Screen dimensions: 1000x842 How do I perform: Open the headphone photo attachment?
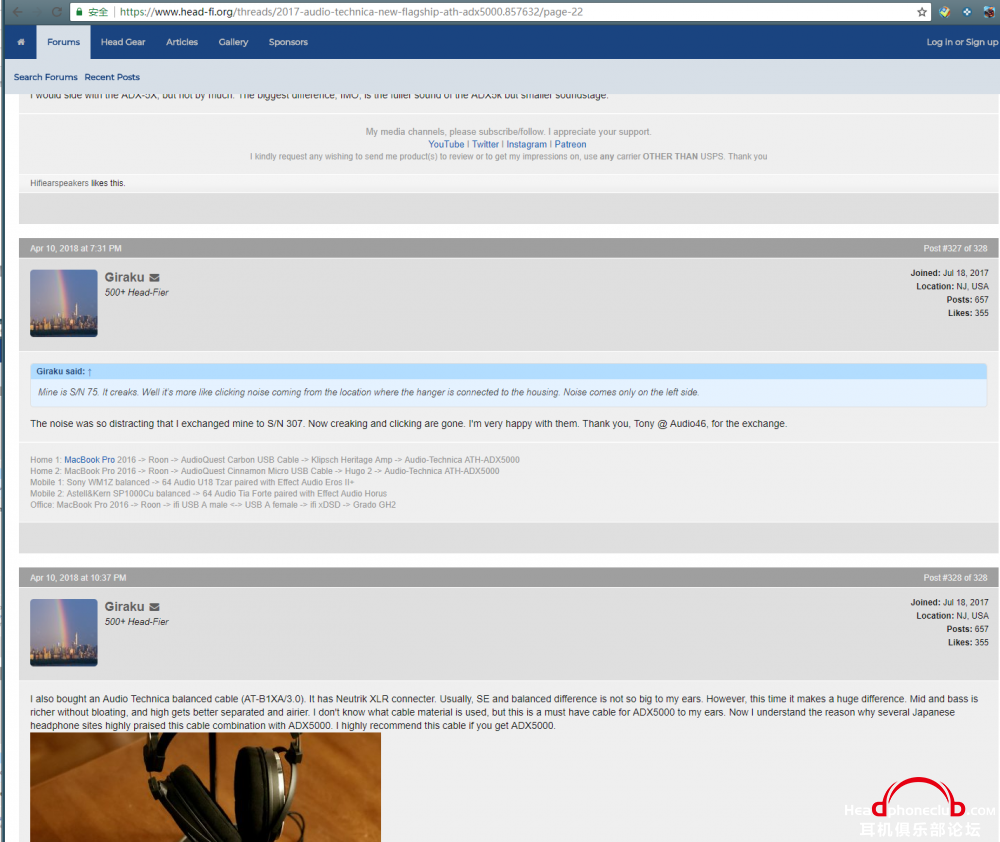205,787
